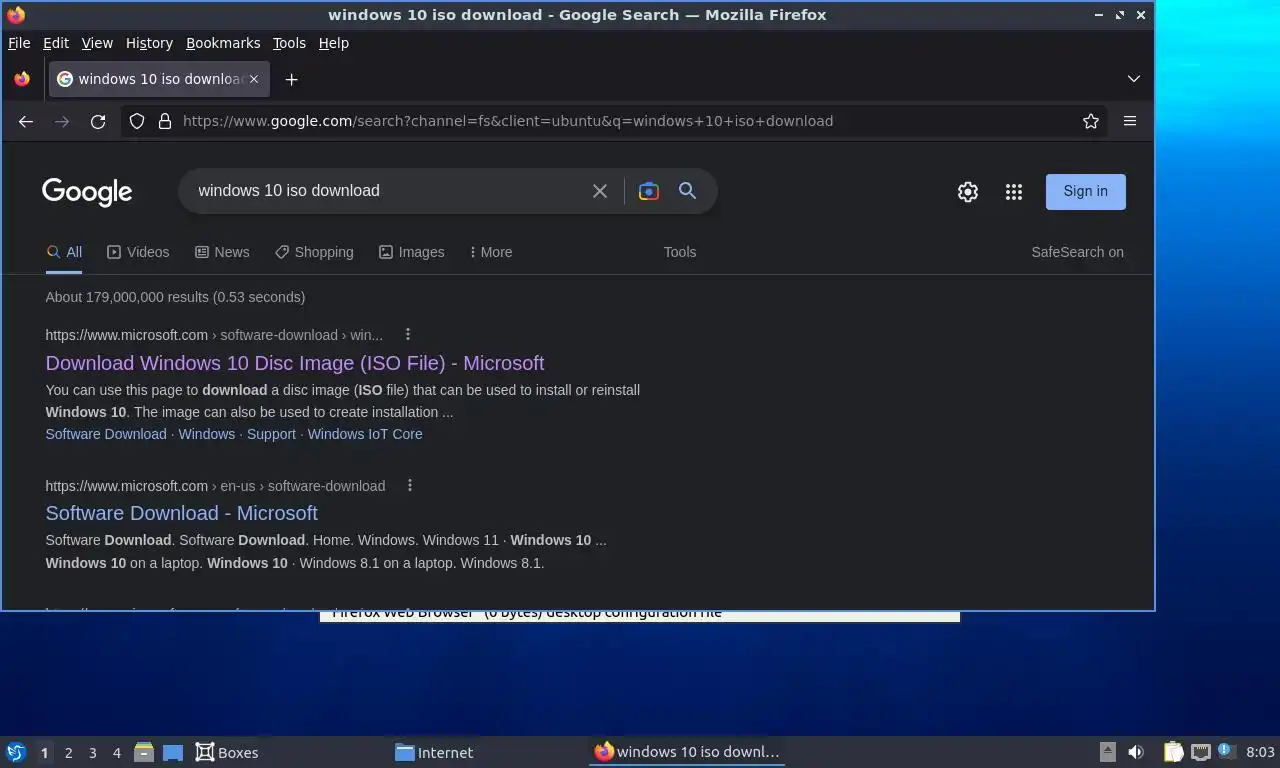The height and width of the screenshot is (768, 1280).
Task: Close the windows 10 iso download tab
Action: [254, 79]
